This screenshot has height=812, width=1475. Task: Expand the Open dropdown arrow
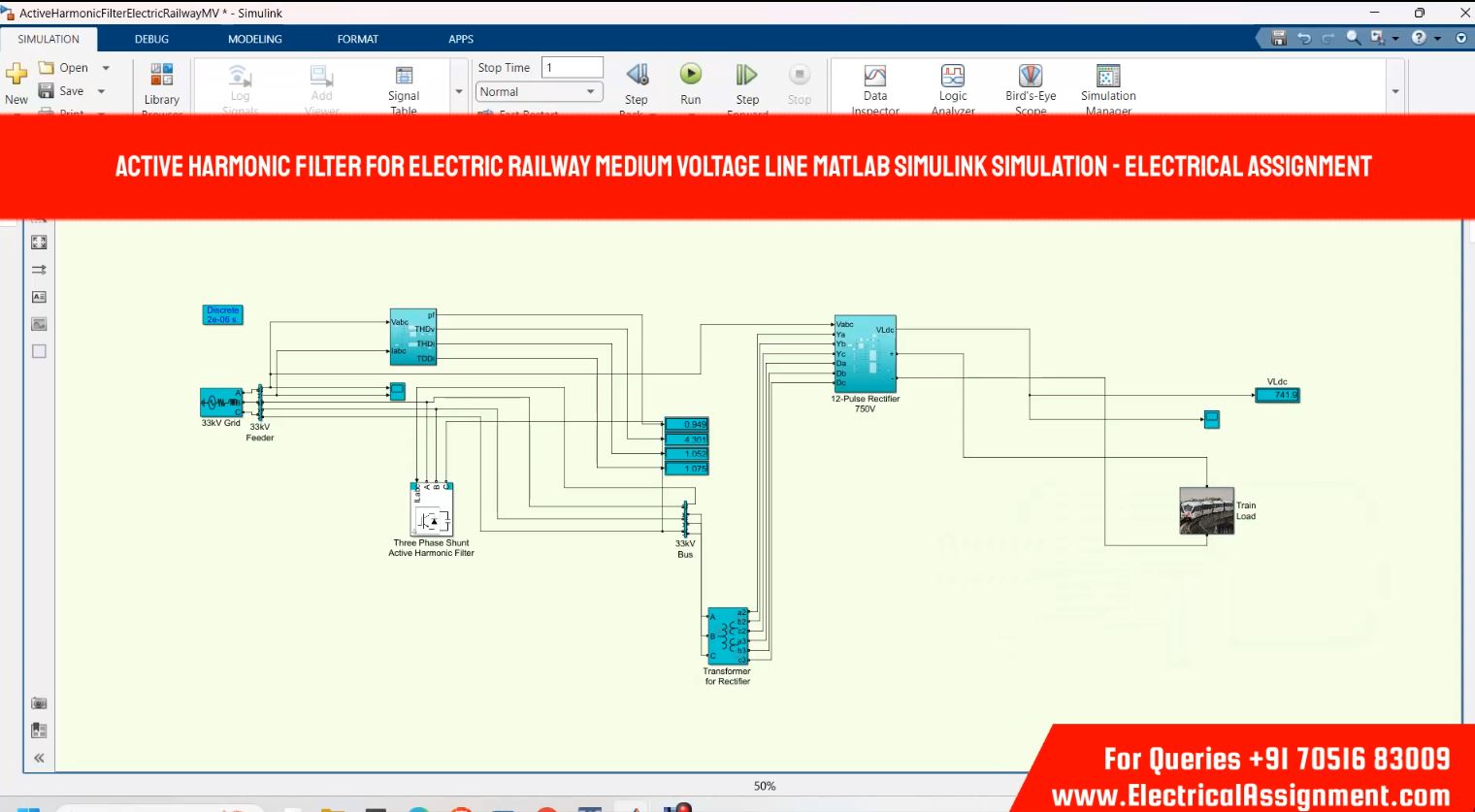tap(106, 68)
